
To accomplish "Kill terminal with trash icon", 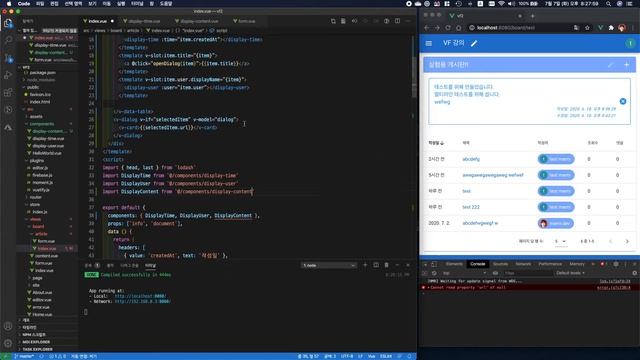I will click(x=387, y=265).
